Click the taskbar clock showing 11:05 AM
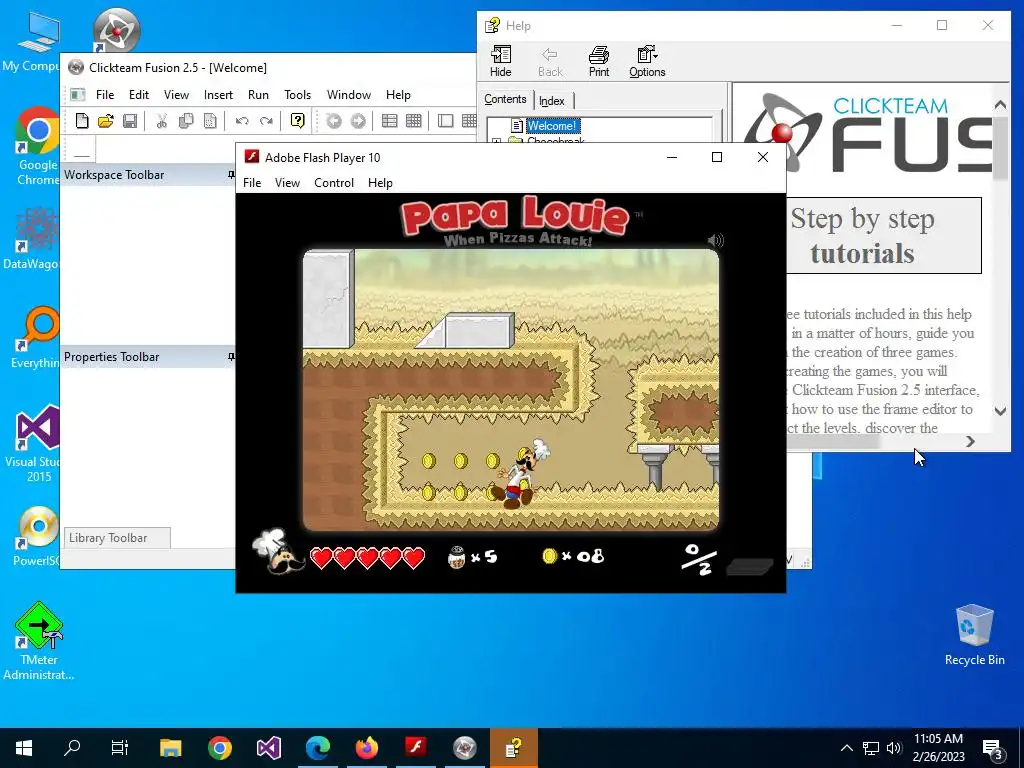1024x768 pixels. click(938, 747)
